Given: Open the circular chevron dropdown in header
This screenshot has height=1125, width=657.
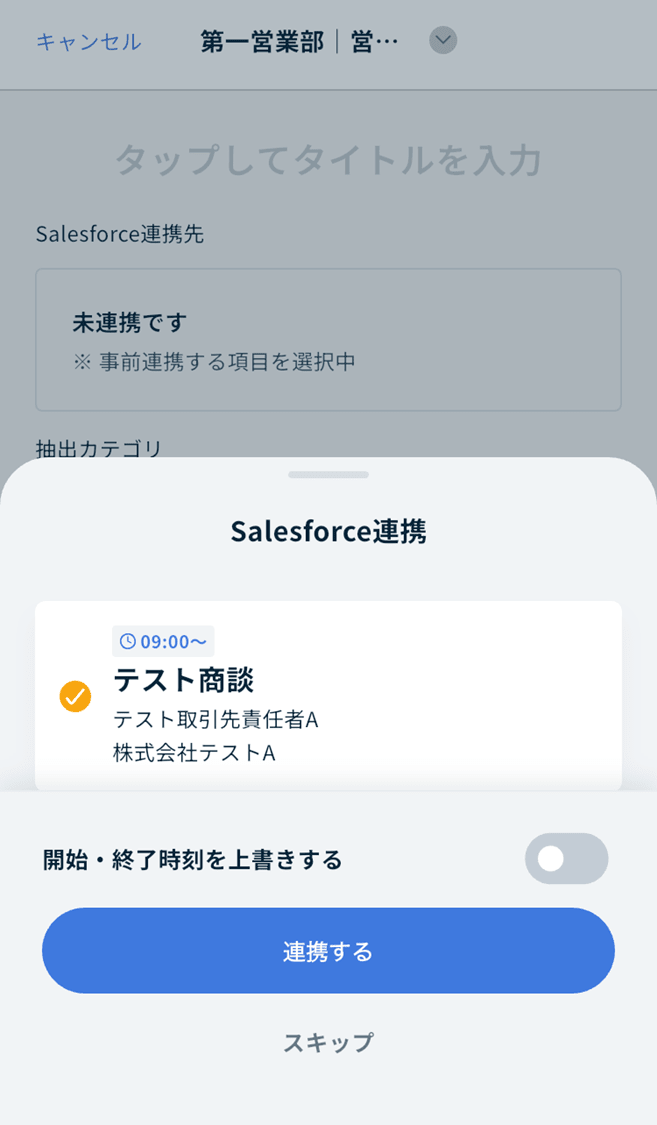Looking at the screenshot, I should (x=443, y=41).
